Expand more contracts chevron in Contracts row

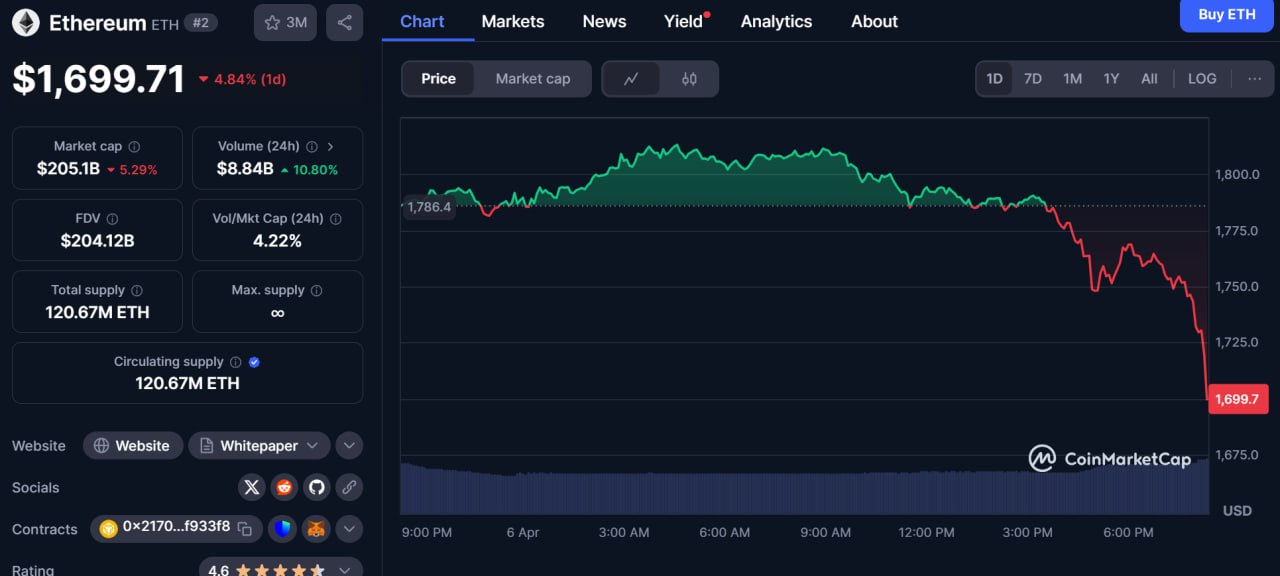point(349,529)
